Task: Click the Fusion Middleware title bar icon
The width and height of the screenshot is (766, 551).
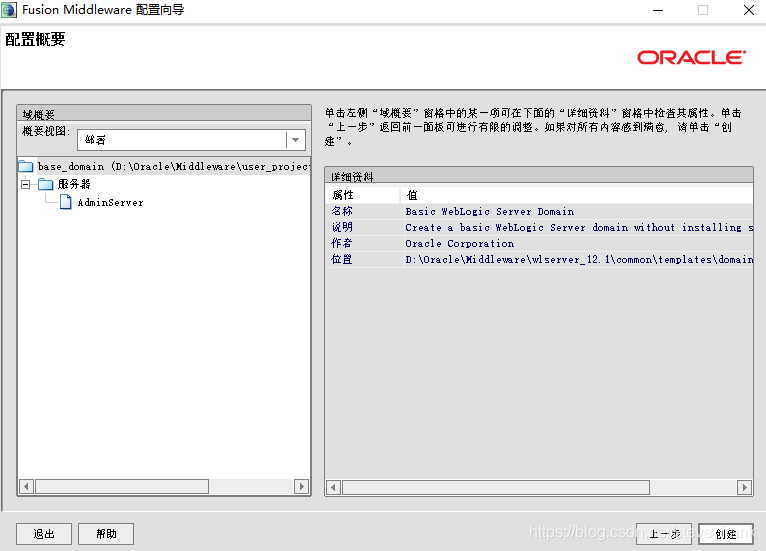Action: click(x=9, y=10)
